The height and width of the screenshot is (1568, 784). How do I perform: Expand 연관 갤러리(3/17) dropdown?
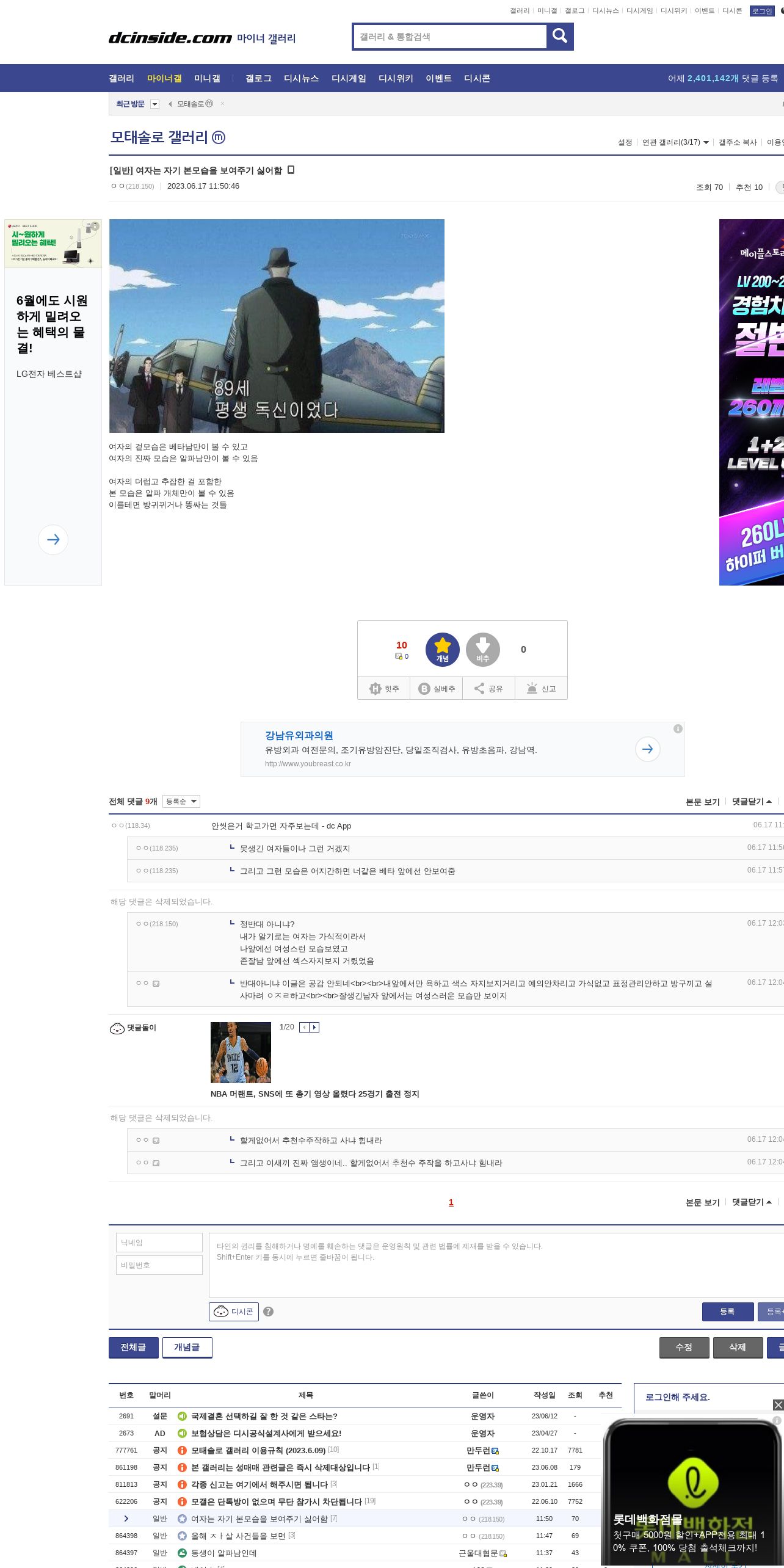675,142
